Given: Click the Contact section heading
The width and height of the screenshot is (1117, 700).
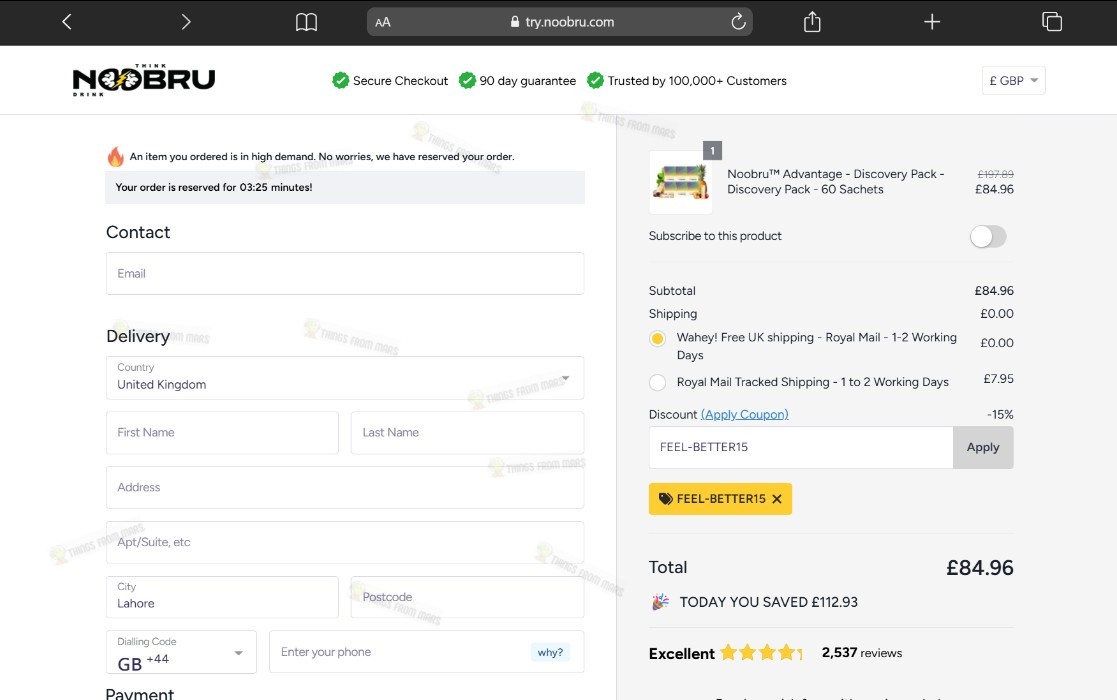Looking at the screenshot, I should (x=138, y=232).
